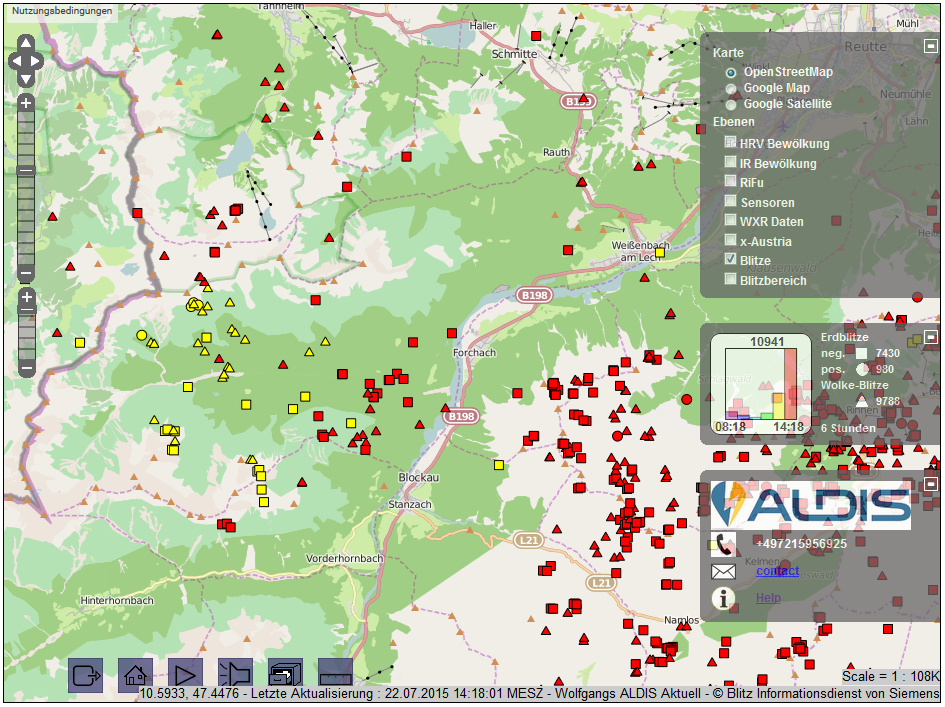Click the home icon in bottom toolbar

pyautogui.click(x=135, y=675)
